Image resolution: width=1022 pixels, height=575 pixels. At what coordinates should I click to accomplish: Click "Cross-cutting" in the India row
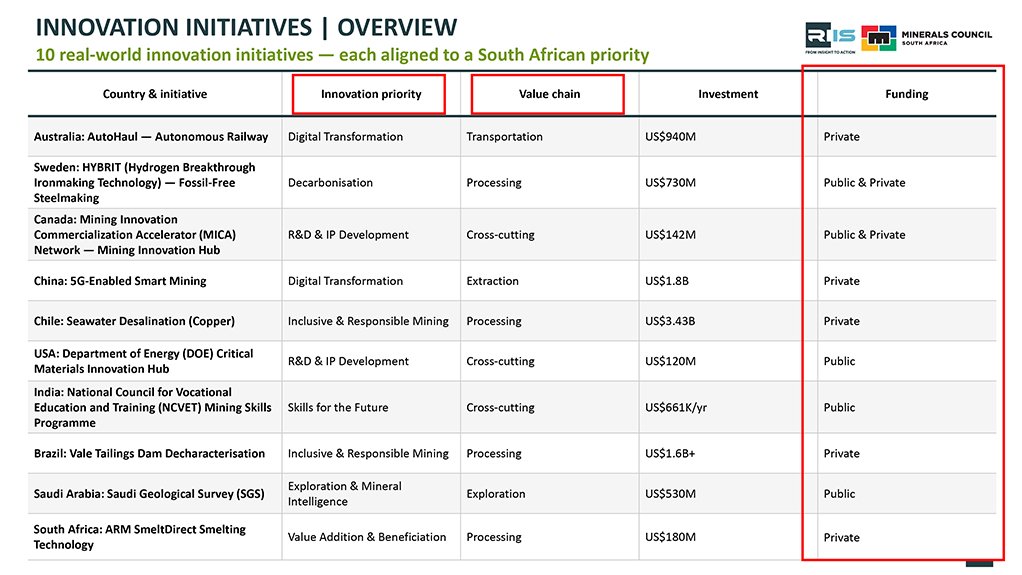501,407
